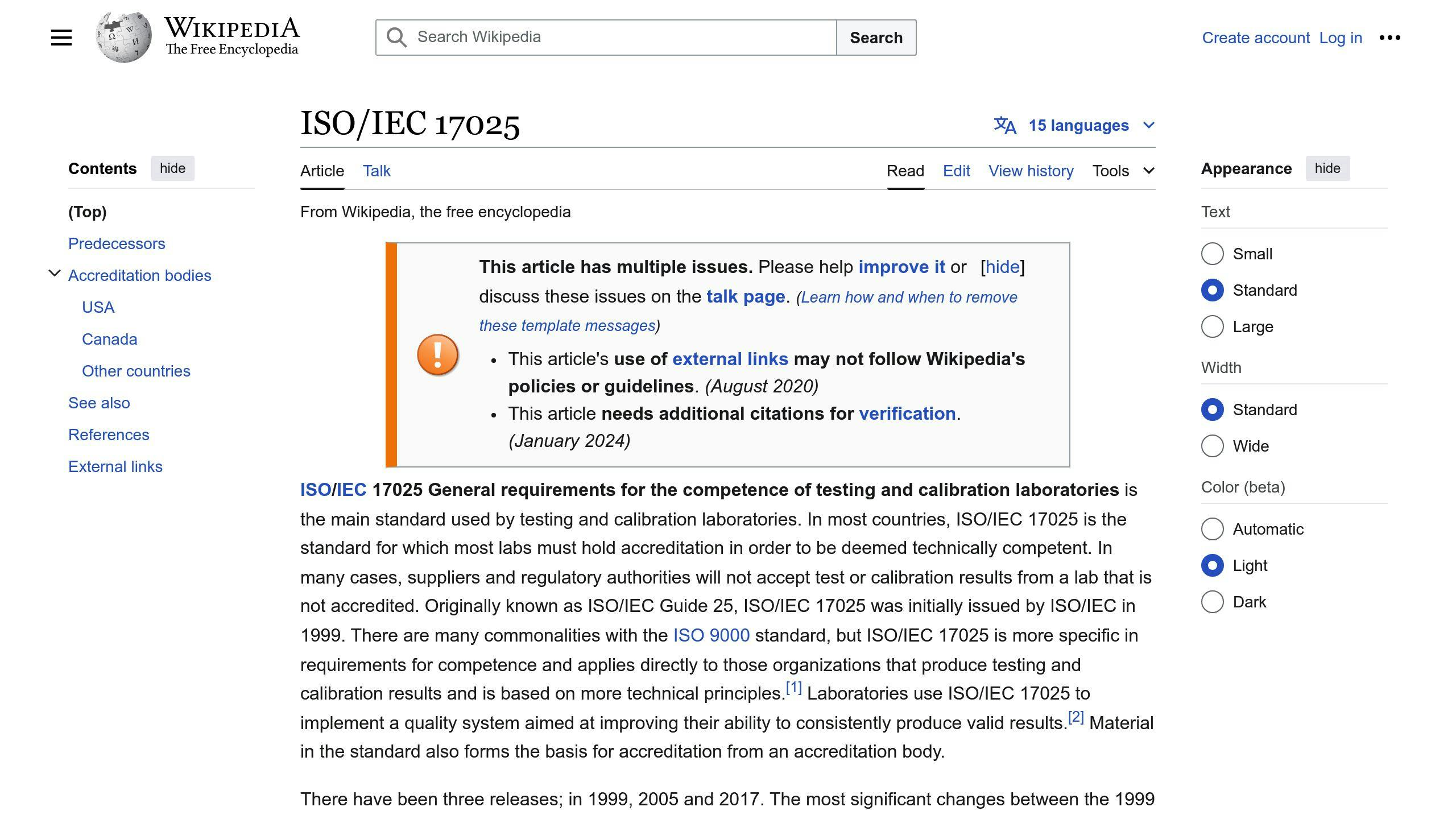
Task: Hide the Appearance panel
Action: (x=1327, y=168)
